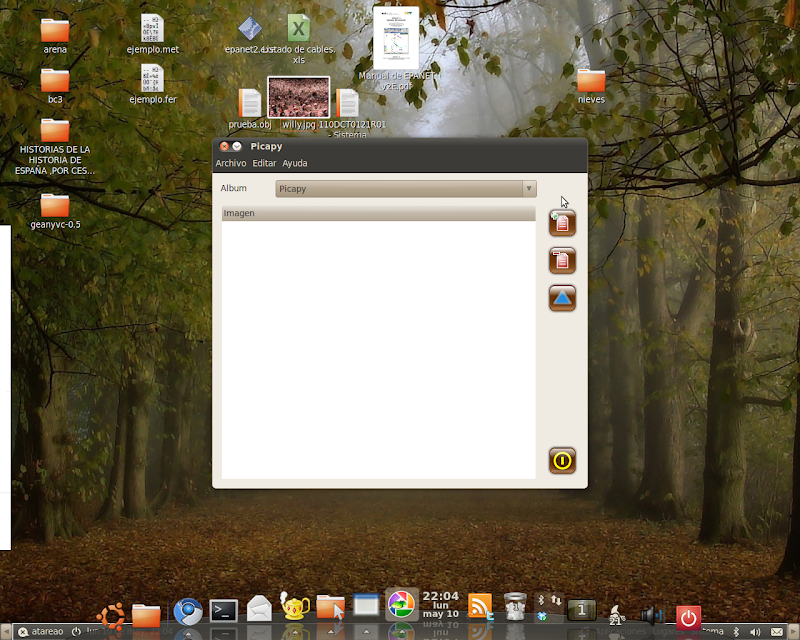Open the terminal from the dock

(x=223, y=611)
